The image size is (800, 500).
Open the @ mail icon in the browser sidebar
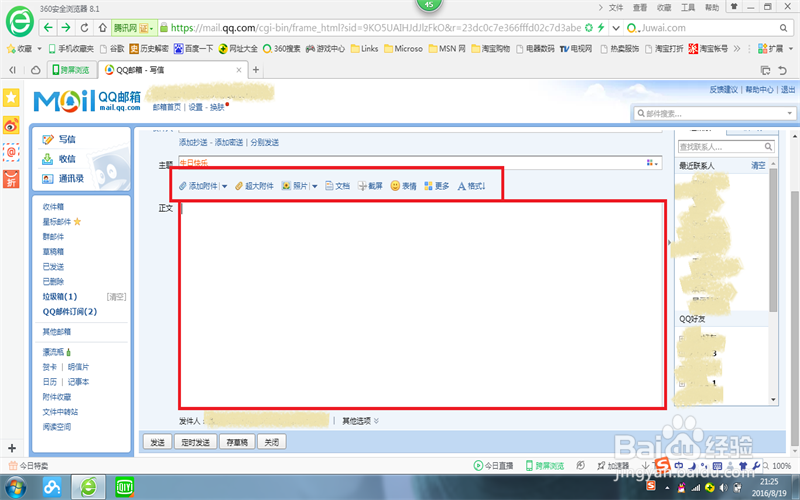[x=11, y=152]
